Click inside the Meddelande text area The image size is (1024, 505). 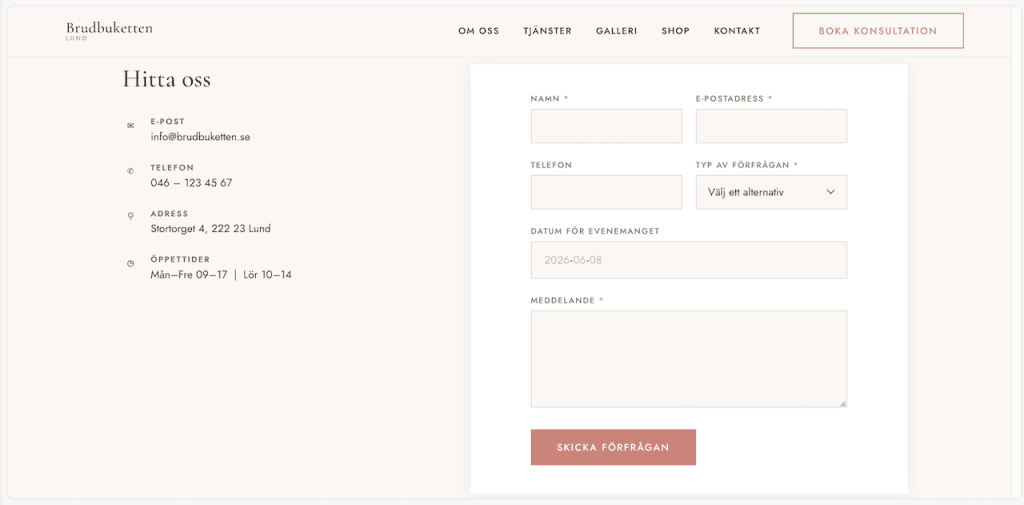pyautogui.click(x=689, y=359)
